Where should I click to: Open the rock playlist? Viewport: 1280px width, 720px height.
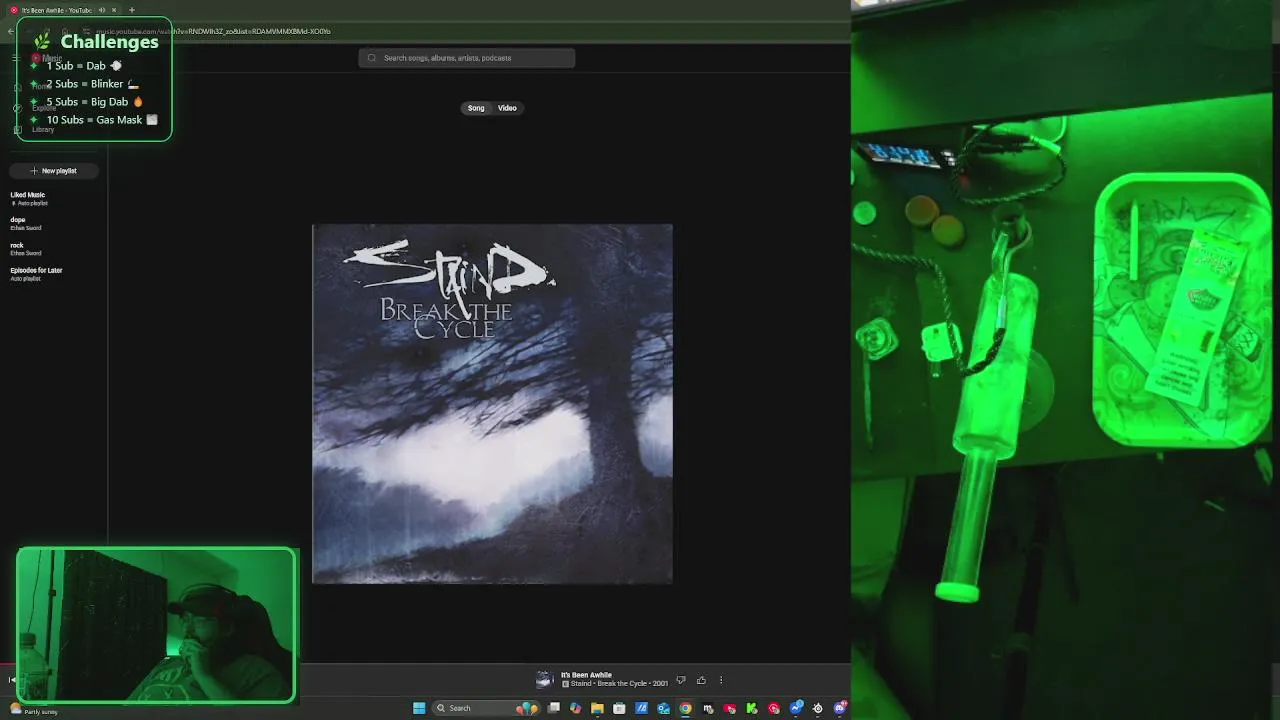(25, 248)
